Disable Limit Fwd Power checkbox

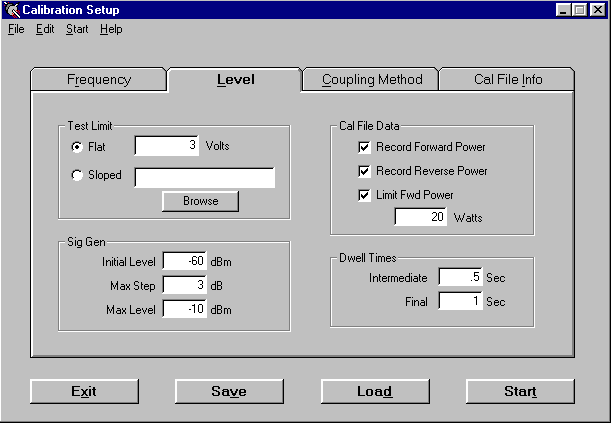click(x=365, y=195)
